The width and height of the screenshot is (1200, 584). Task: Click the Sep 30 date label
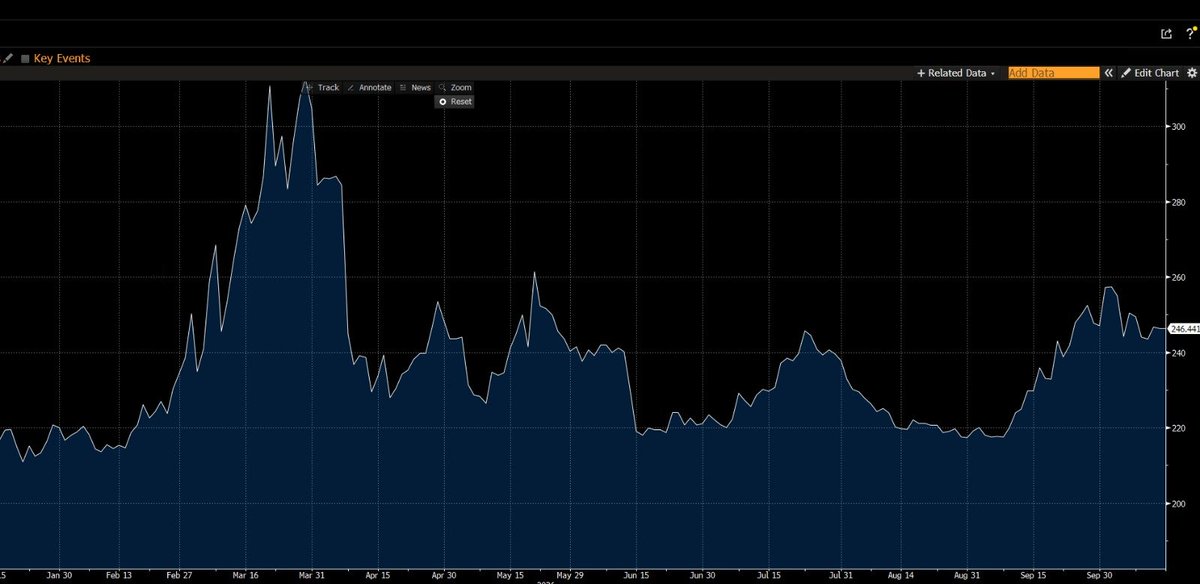[x=1100, y=577]
